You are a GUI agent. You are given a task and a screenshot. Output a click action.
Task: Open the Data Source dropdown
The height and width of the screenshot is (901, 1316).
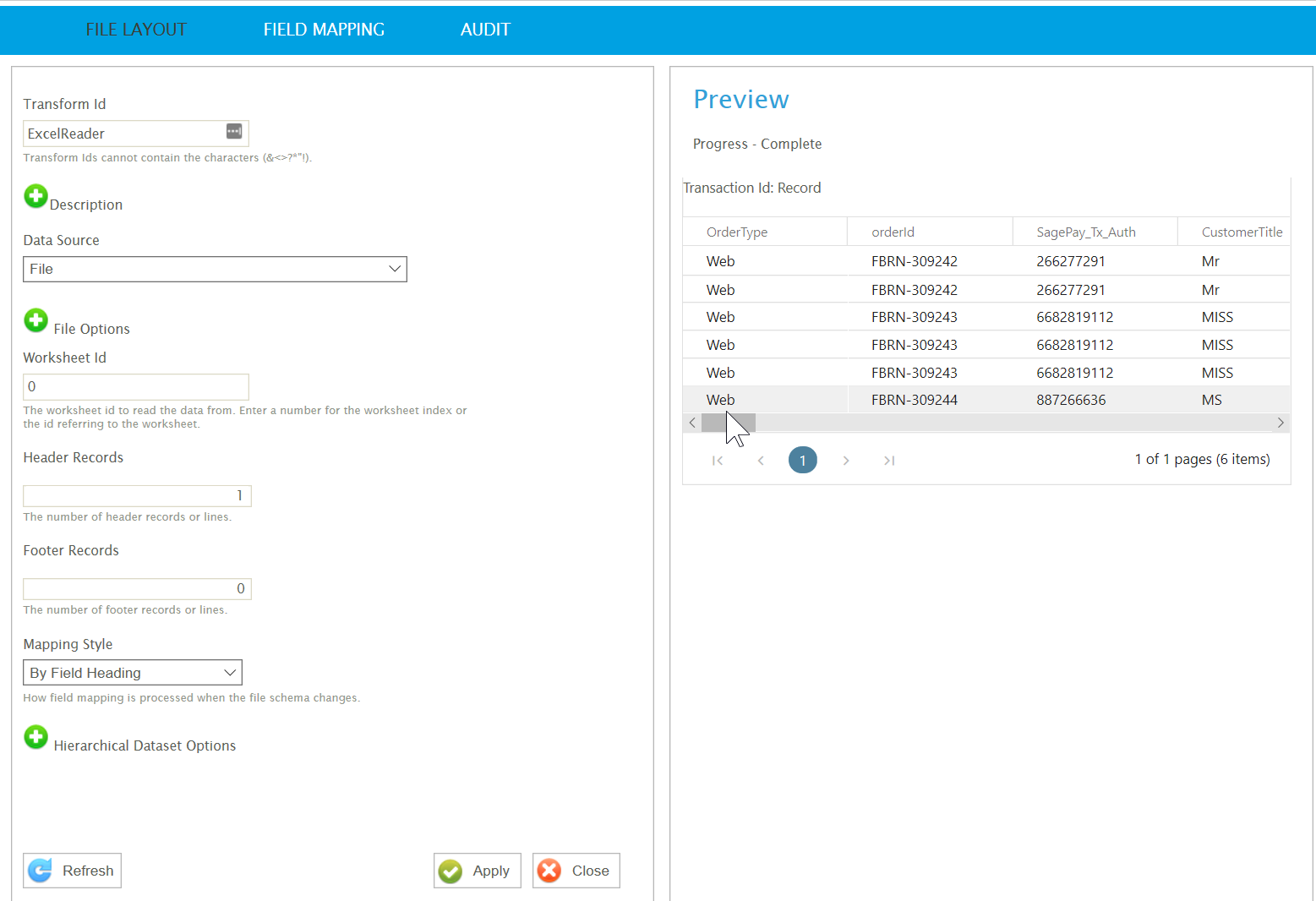(x=215, y=269)
